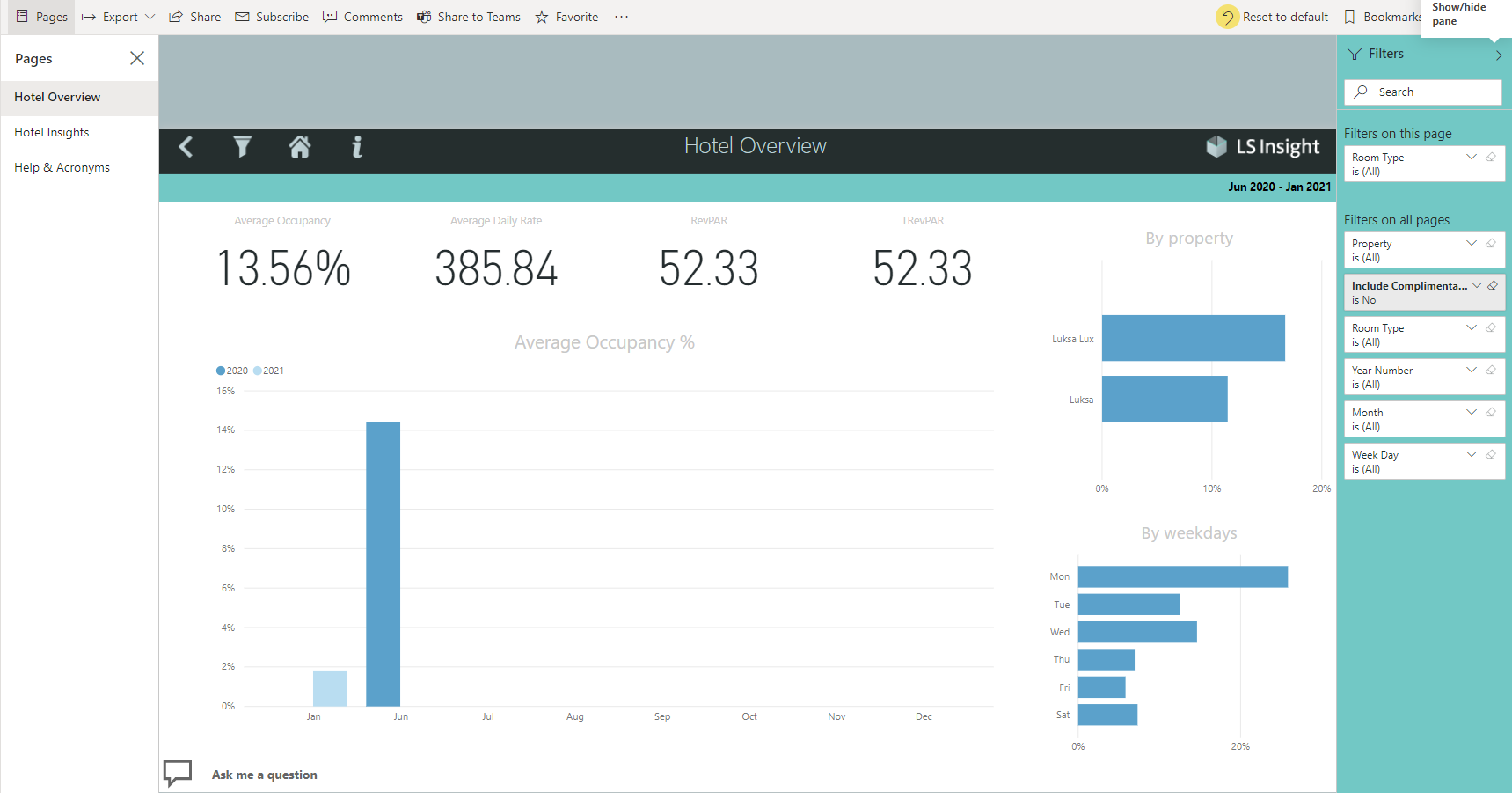1512x793 pixels.
Task: Open the Export dropdown menu
Action: point(119,17)
